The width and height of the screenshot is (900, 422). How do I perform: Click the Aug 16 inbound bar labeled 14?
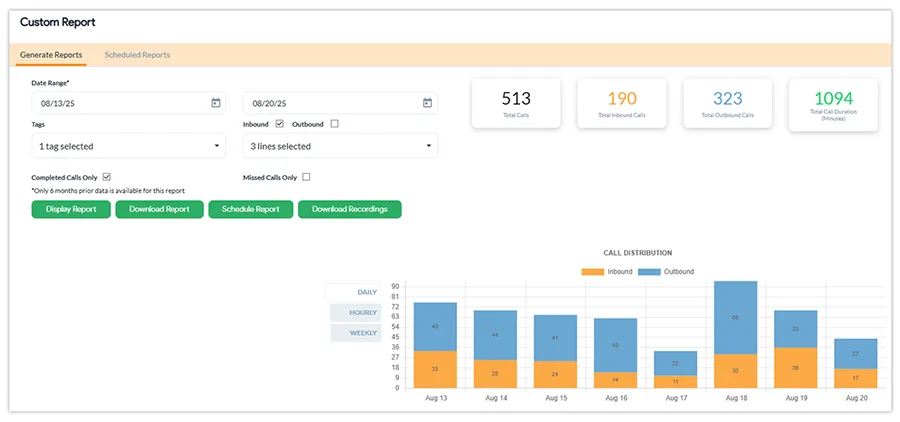click(615, 380)
